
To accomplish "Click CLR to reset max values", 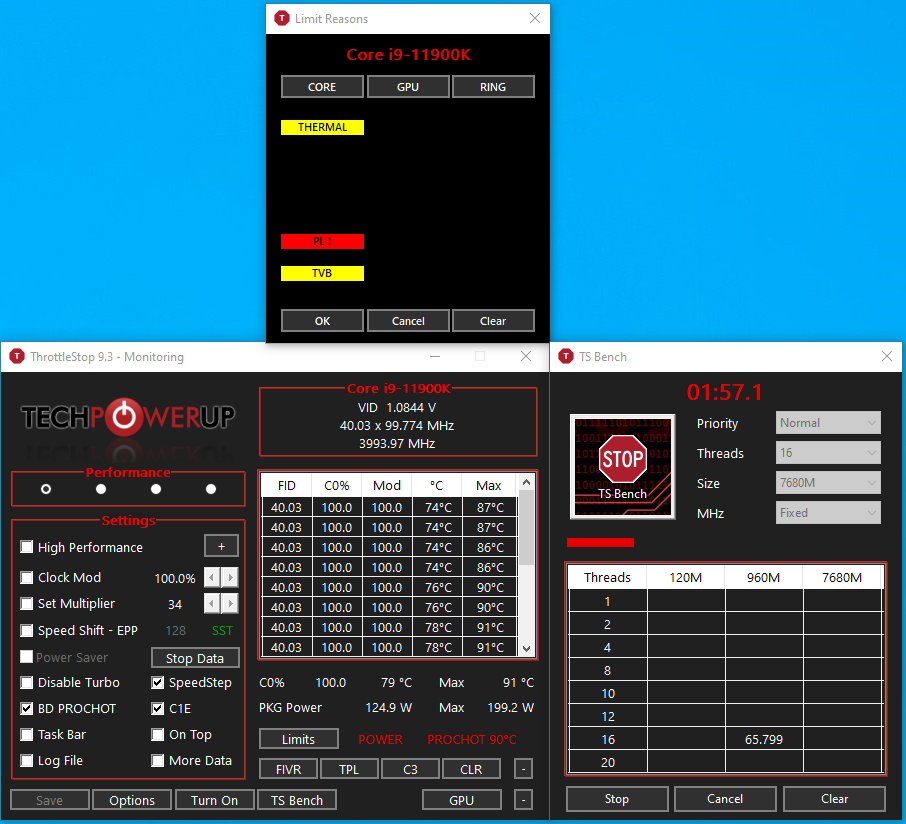I will pyautogui.click(x=471, y=769).
